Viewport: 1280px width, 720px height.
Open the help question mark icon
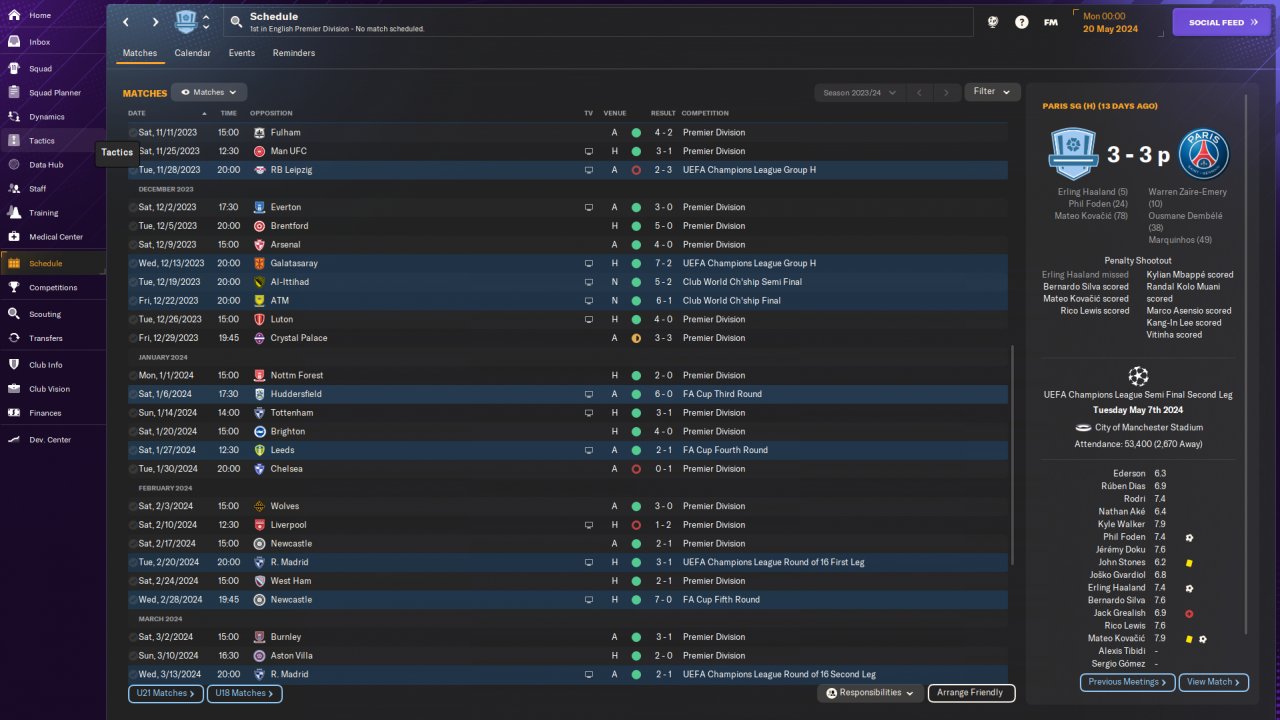tap(1021, 22)
